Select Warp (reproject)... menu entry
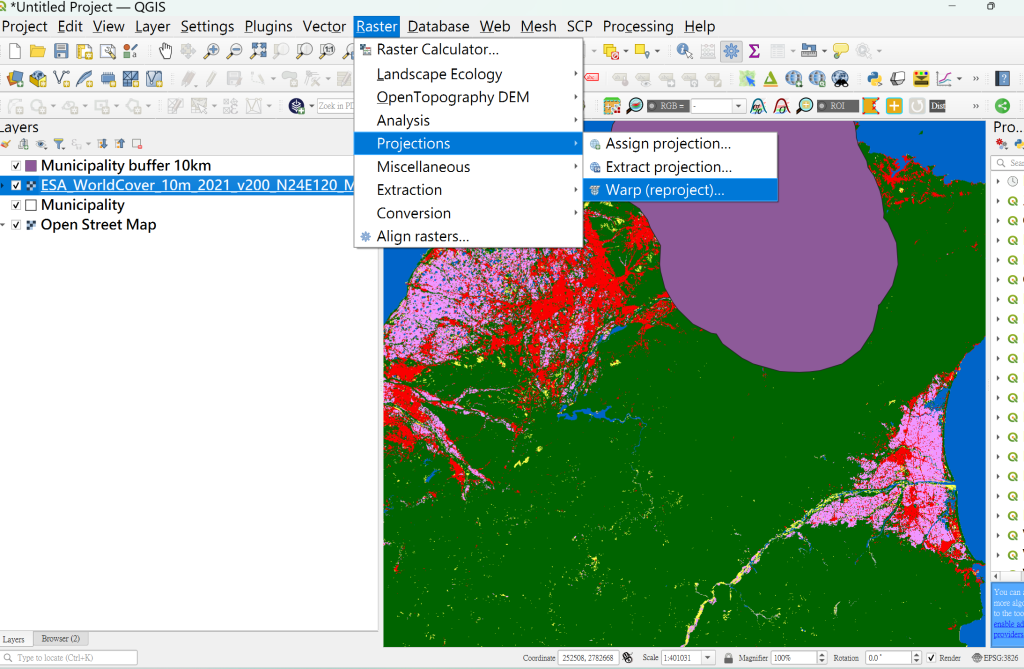This screenshot has height=669, width=1024. click(x=680, y=190)
